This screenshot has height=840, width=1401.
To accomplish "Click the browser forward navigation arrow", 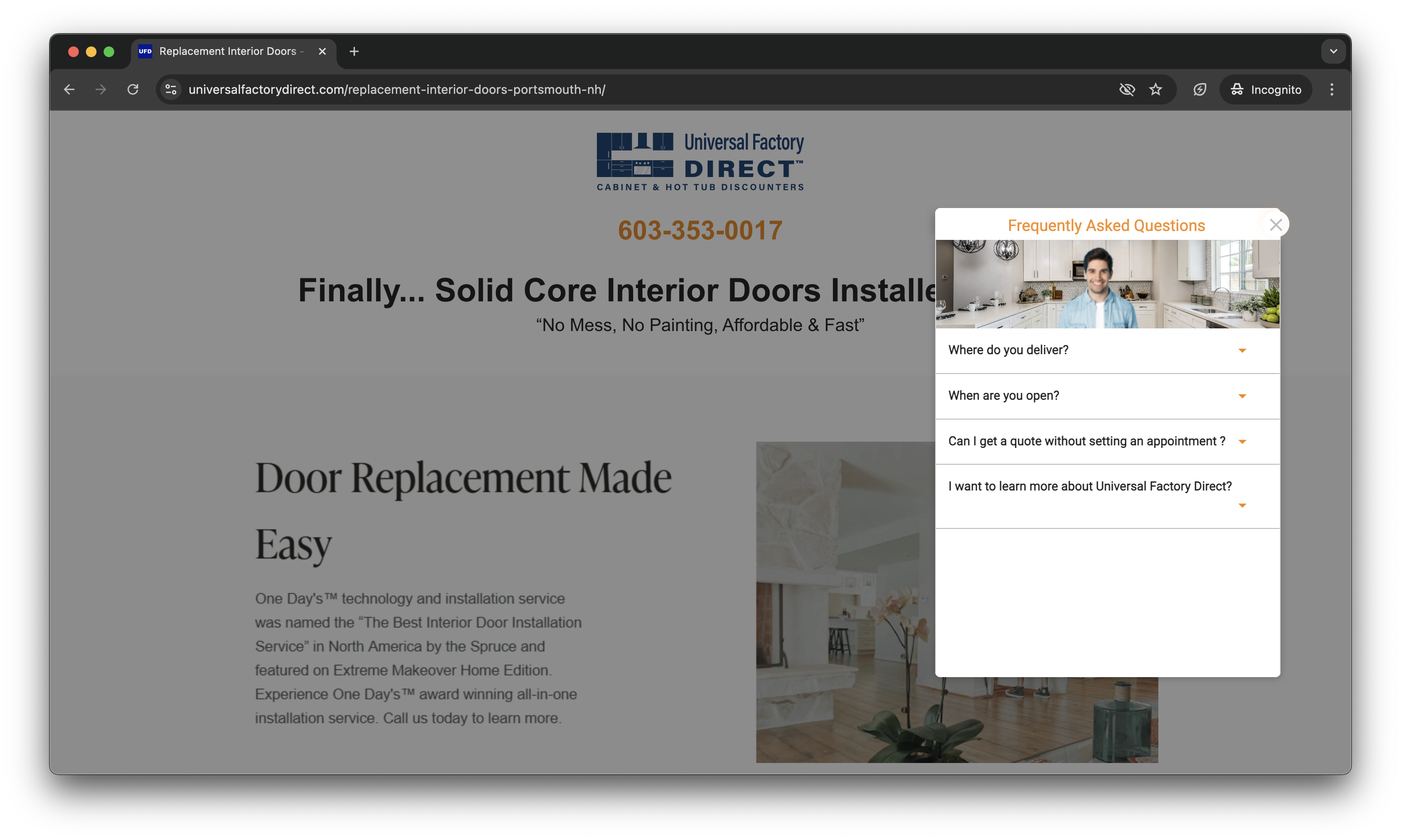I will click(x=100, y=89).
